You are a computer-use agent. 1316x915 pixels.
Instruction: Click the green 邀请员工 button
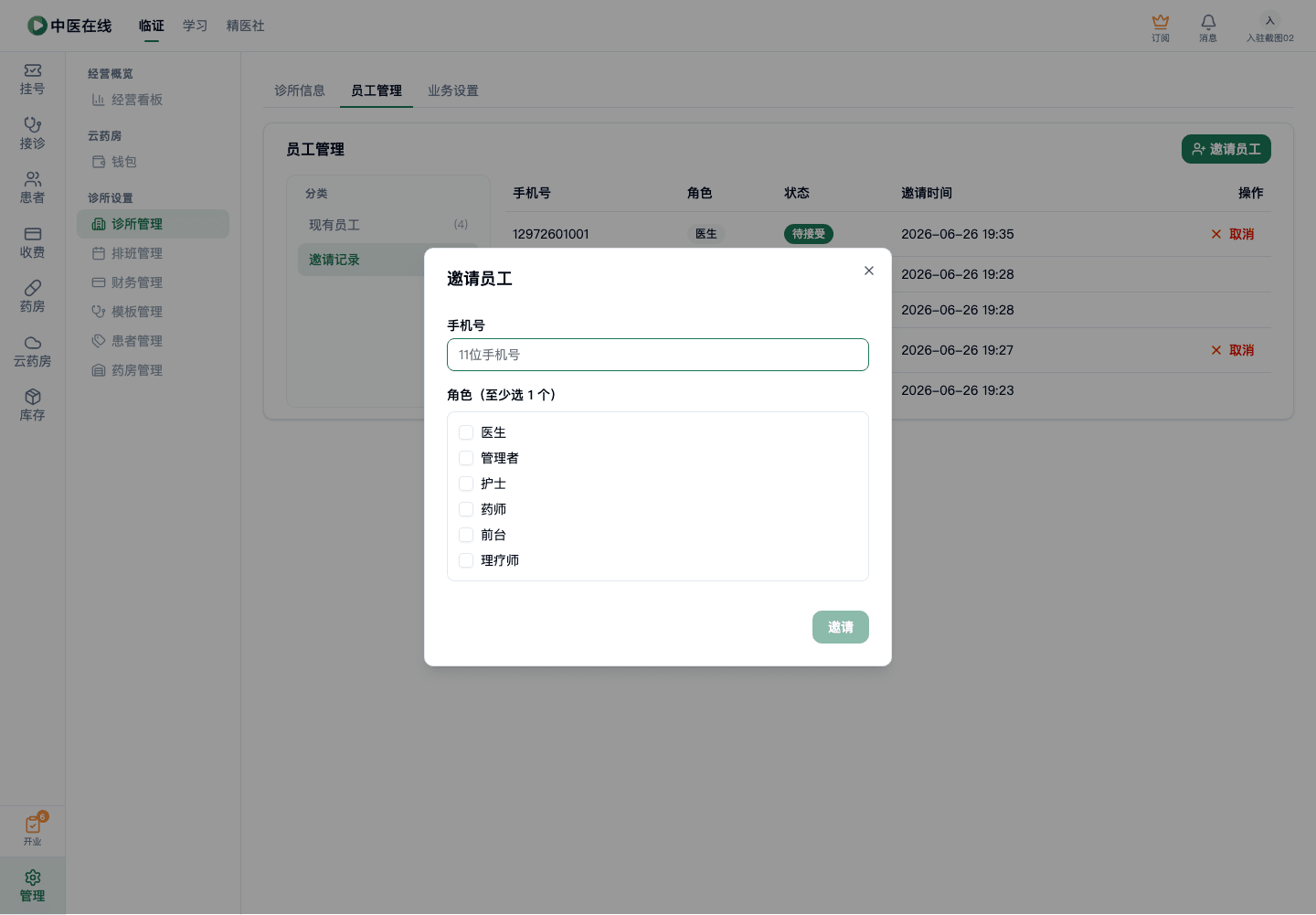1226,149
